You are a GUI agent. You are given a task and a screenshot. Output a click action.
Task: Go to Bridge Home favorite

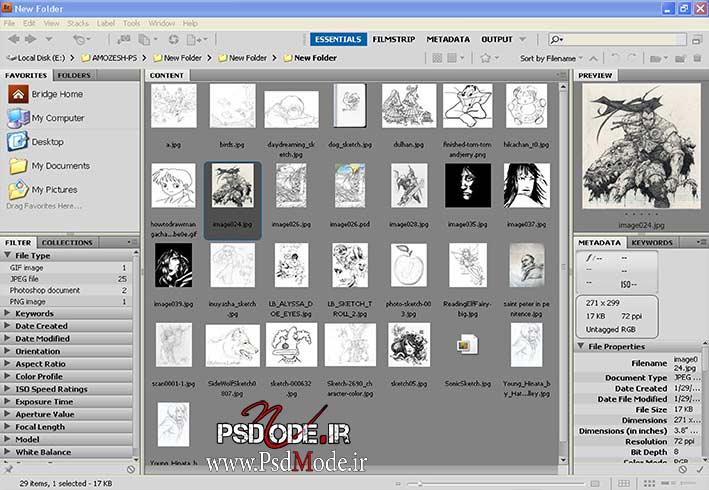point(46,94)
